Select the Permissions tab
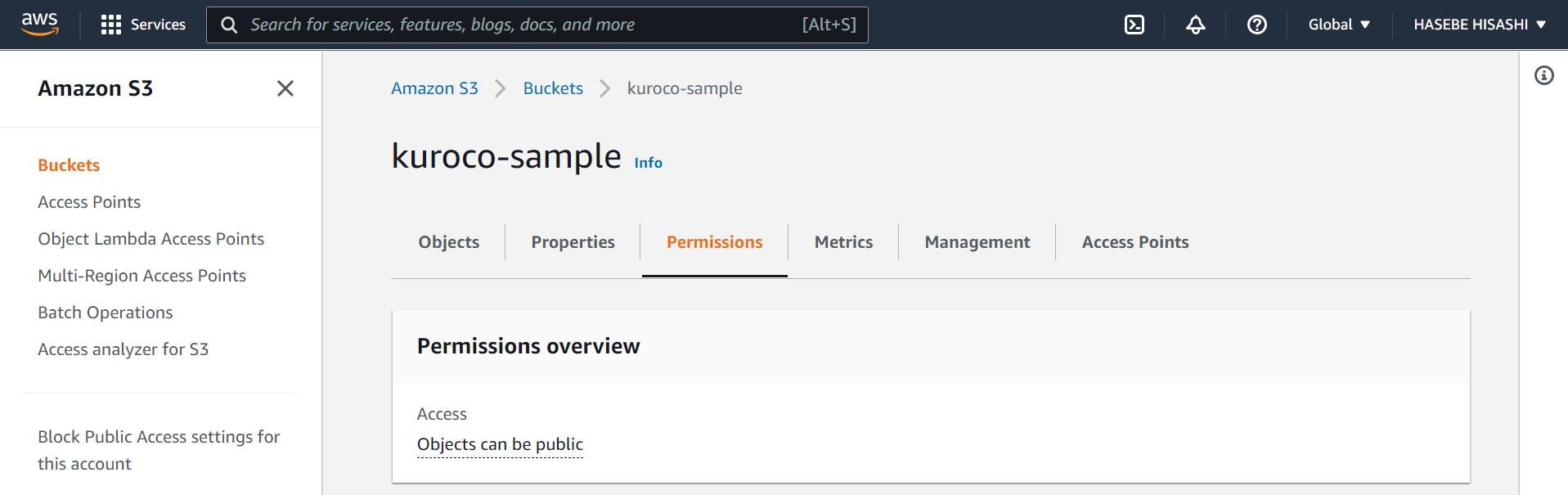1568x495 pixels. point(715,242)
